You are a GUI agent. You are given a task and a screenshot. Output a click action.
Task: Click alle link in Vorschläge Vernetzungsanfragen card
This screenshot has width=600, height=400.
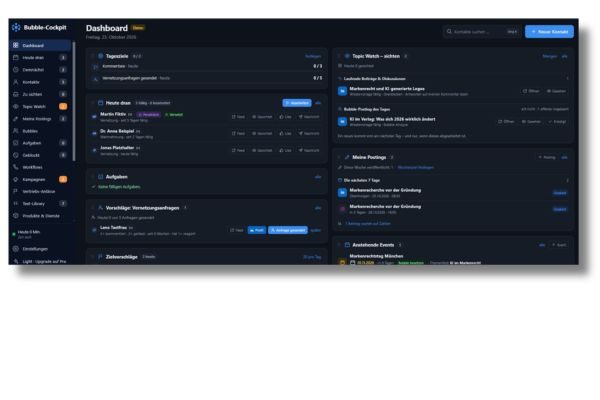click(318, 208)
